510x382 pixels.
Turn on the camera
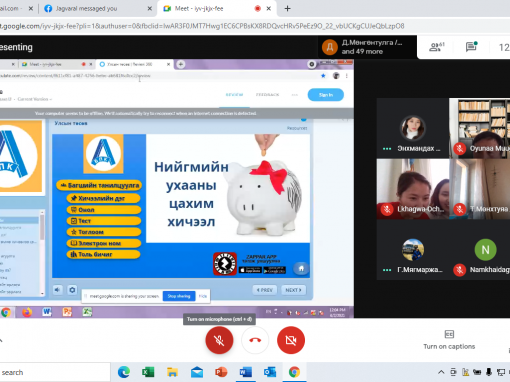(291, 340)
